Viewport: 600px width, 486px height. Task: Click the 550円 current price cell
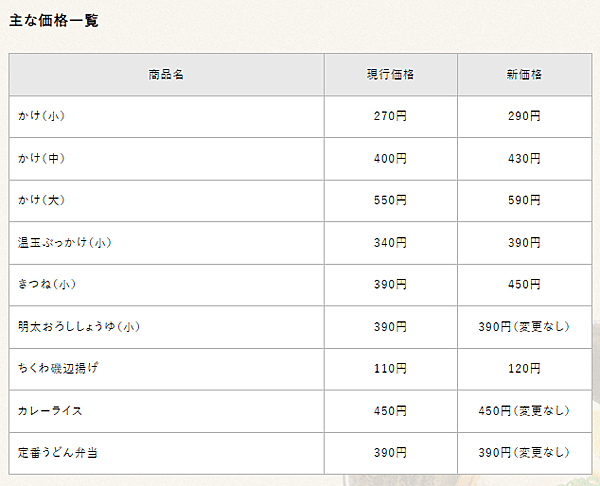click(390, 201)
